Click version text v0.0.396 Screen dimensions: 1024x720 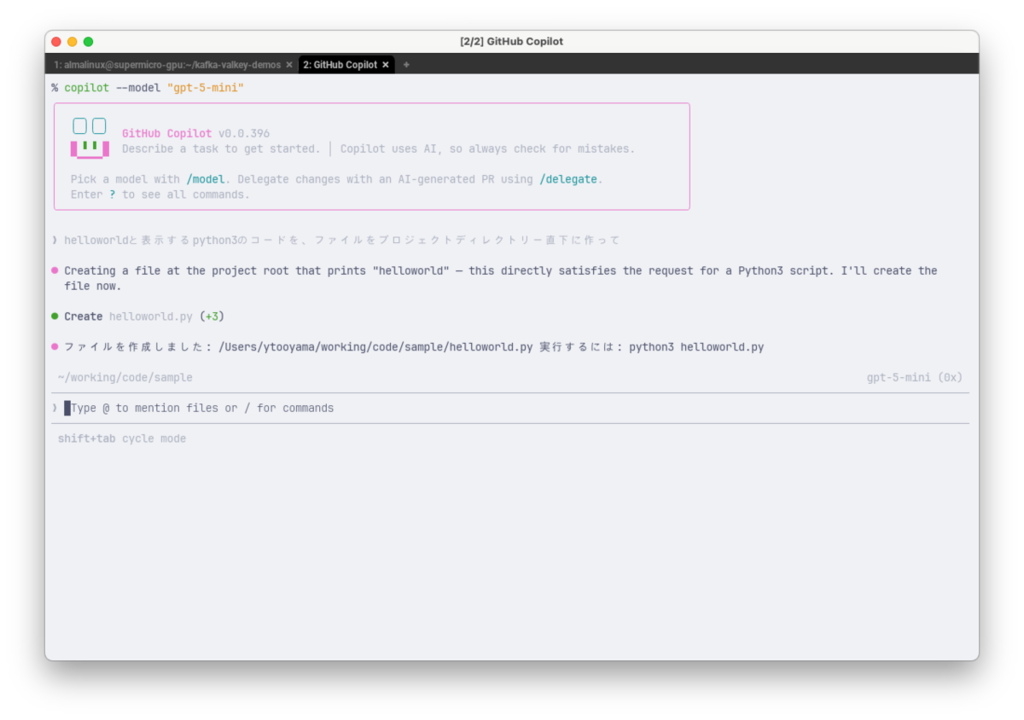click(244, 133)
